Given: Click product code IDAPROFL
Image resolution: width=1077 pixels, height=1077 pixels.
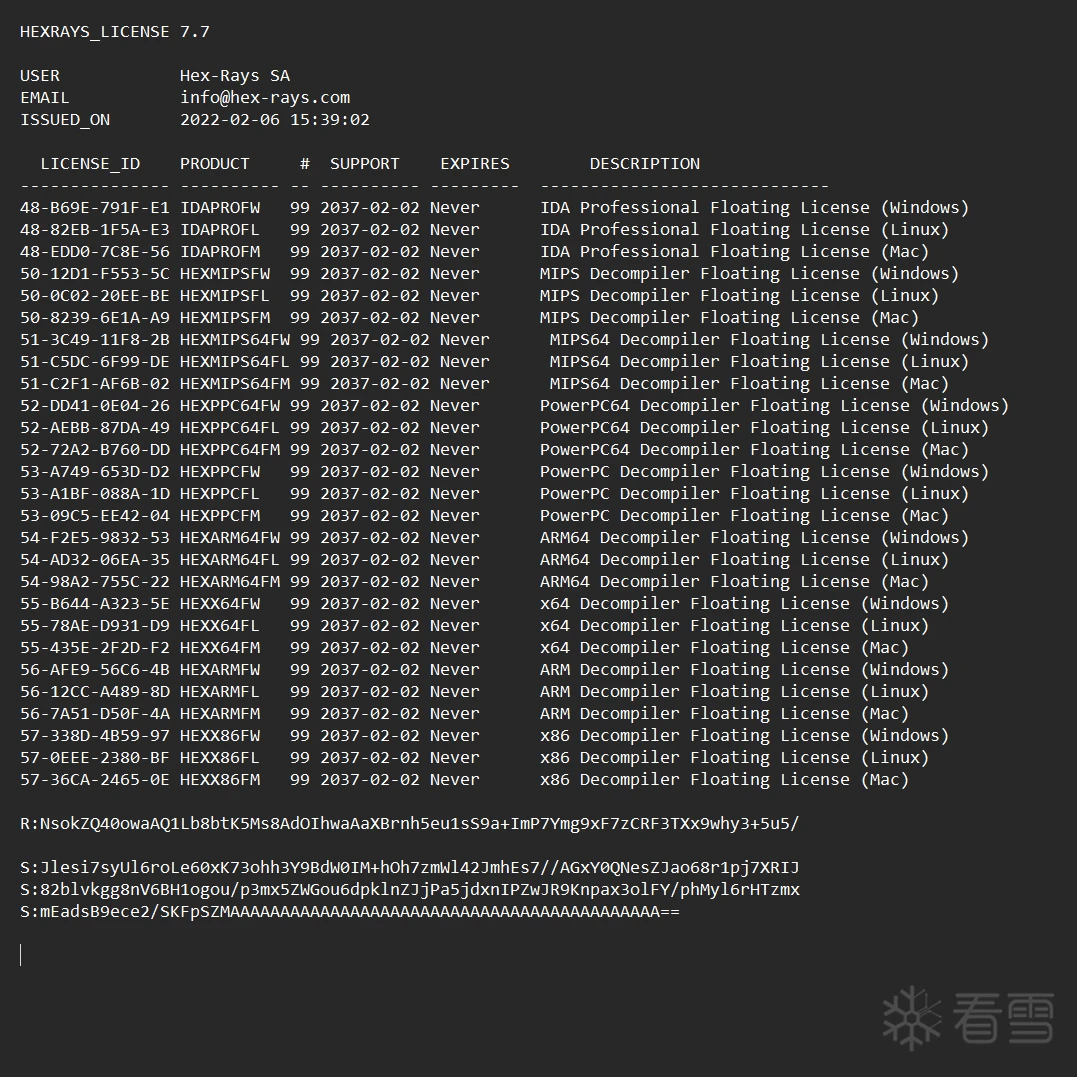Looking at the screenshot, I should point(220,229).
